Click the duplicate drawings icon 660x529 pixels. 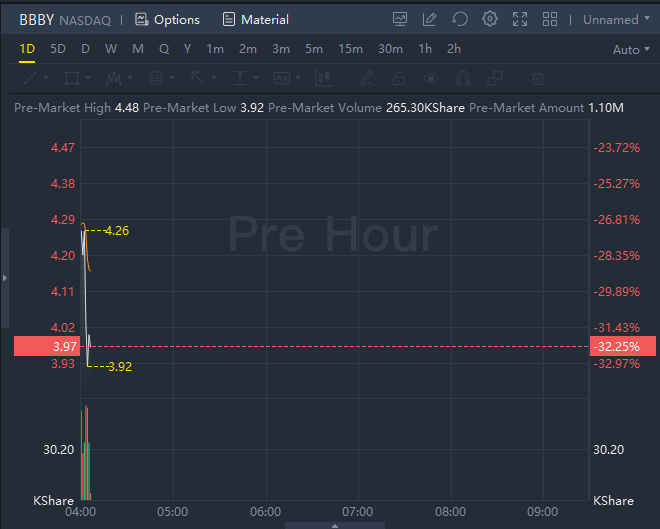(495, 78)
